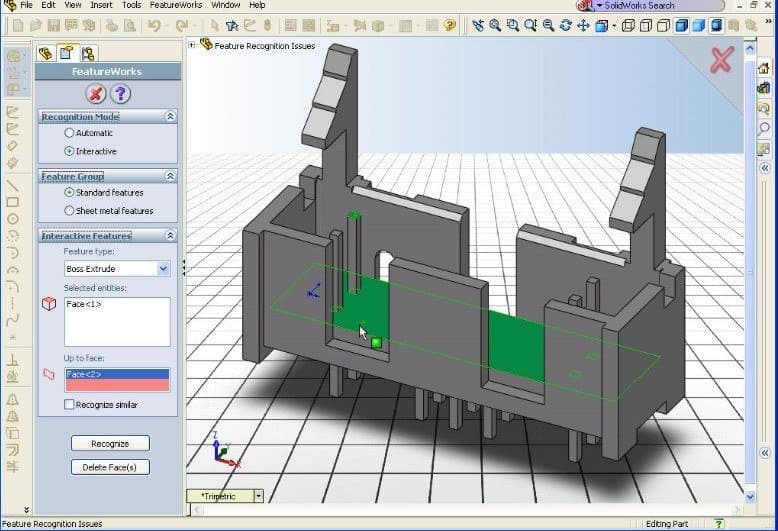Viewport: 778px width, 531px height.
Task: Select Sheet metal features radio option
Action: (x=69, y=210)
